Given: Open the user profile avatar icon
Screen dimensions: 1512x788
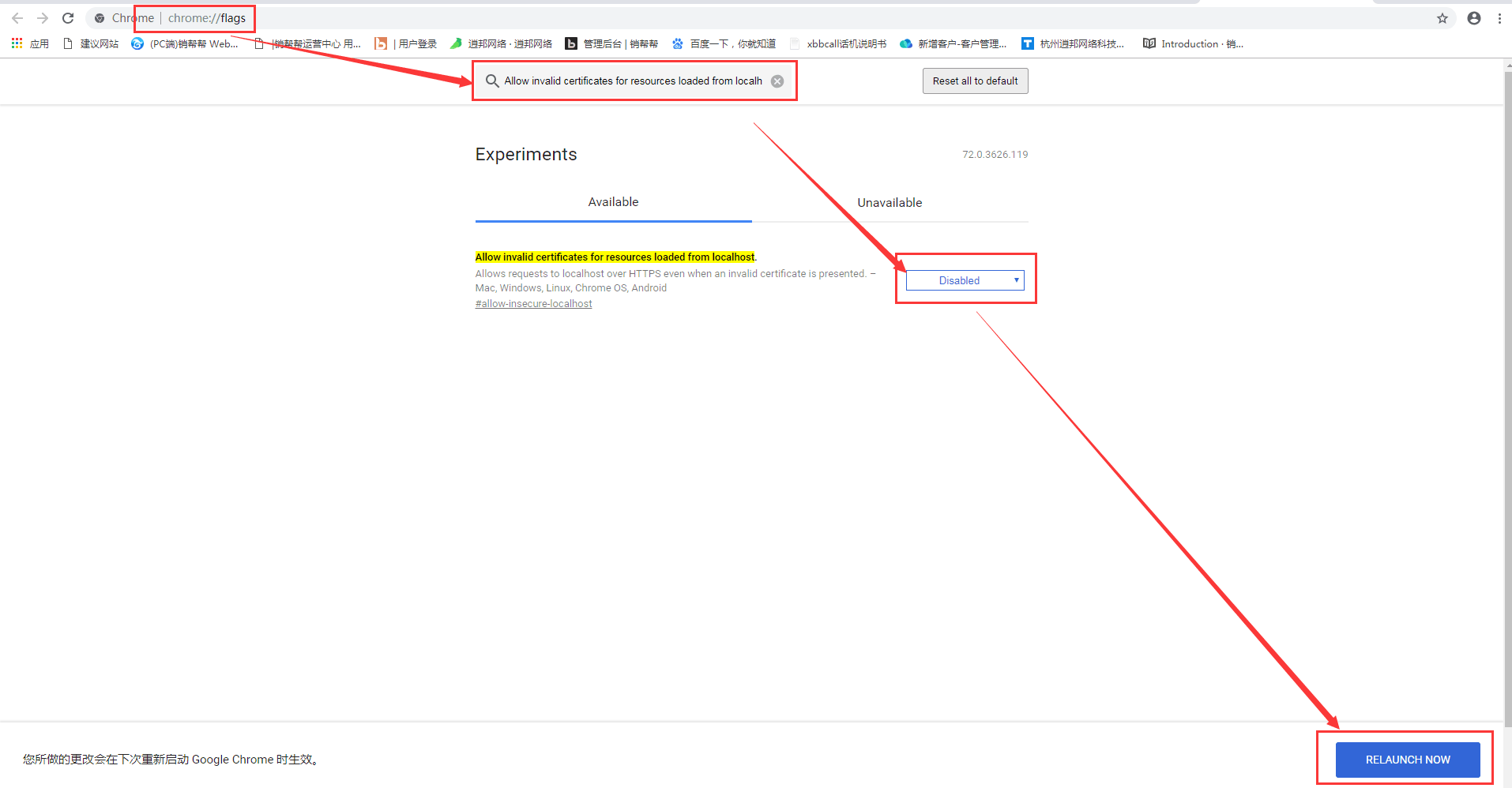Looking at the screenshot, I should pyautogui.click(x=1473, y=18).
